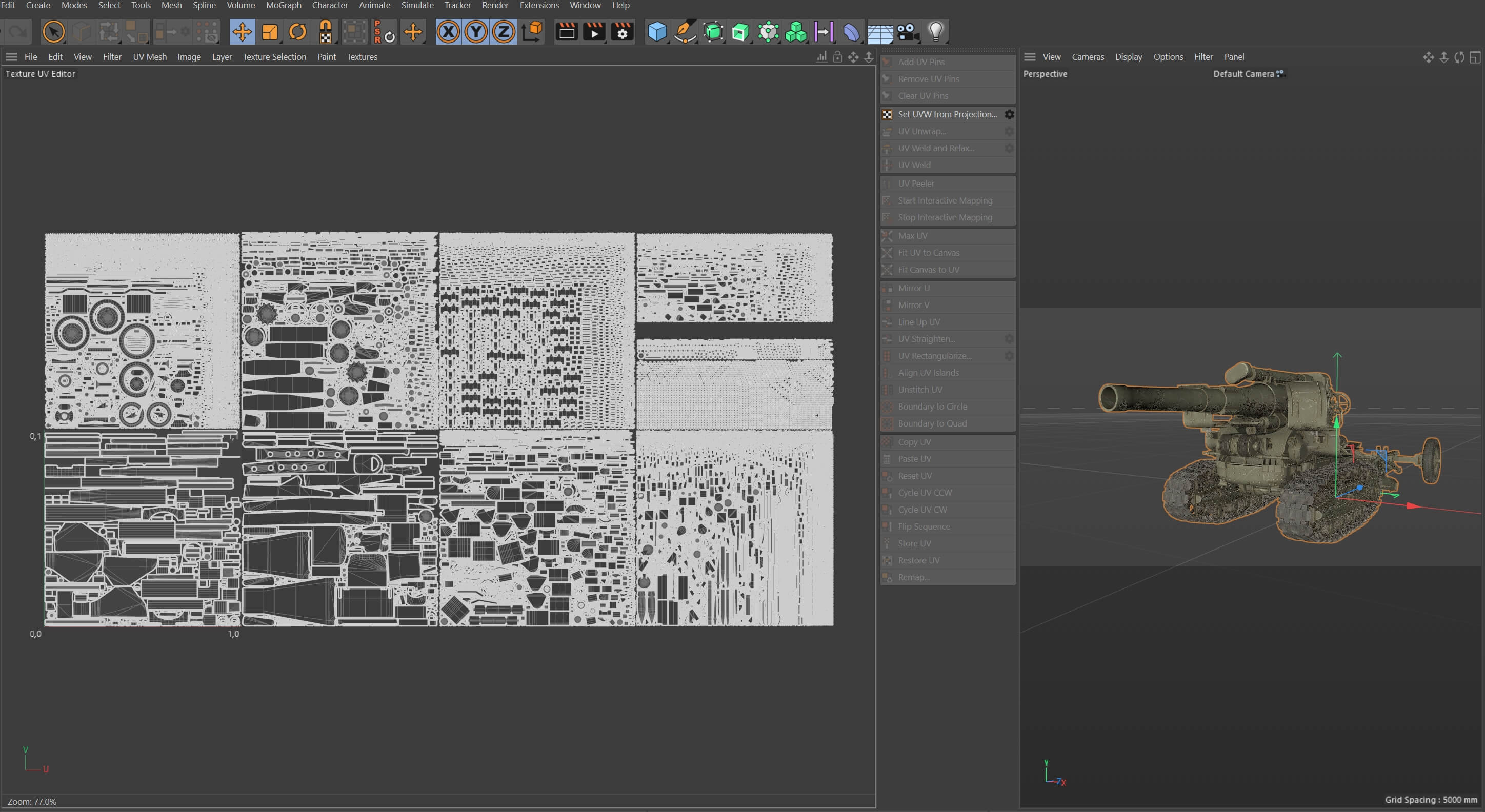The width and height of the screenshot is (1485, 812).
Task: Select the Rotate tool
Action: coord(297,32)
